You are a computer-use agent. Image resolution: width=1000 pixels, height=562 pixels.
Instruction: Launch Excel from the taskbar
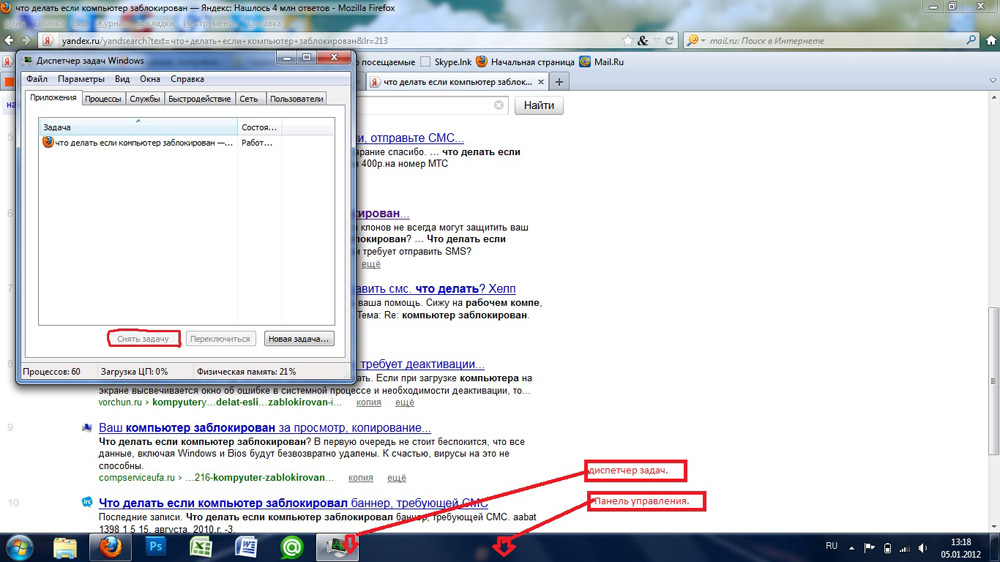click(201, 547)
